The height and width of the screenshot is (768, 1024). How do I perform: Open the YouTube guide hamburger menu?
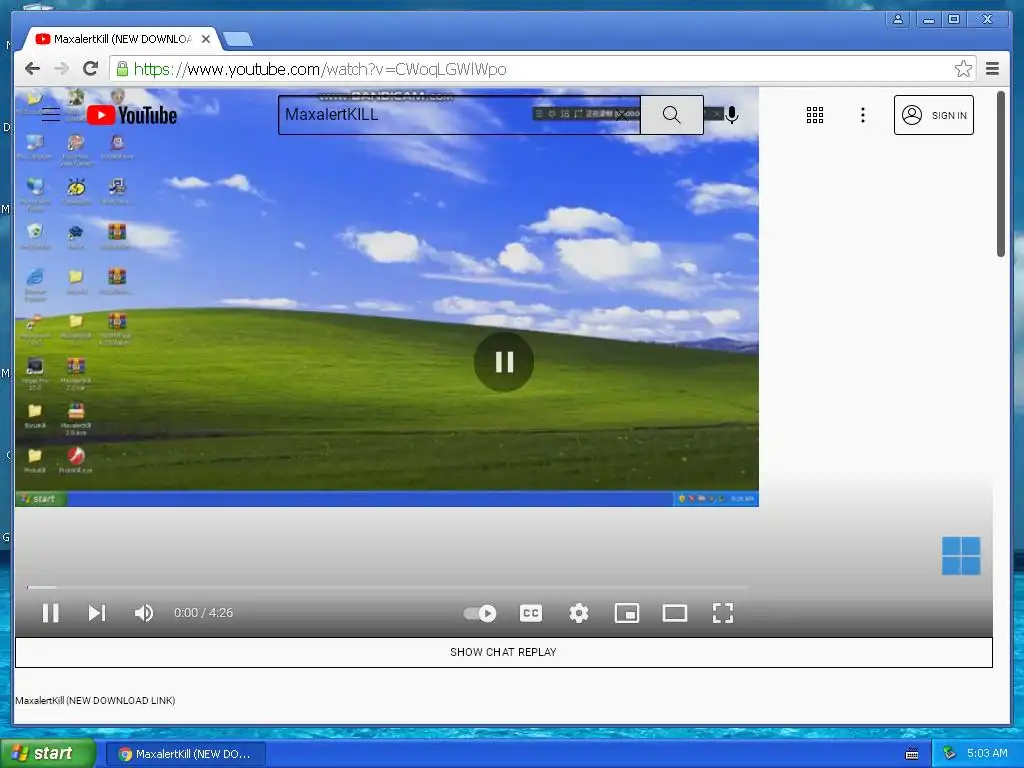(51, 115)
